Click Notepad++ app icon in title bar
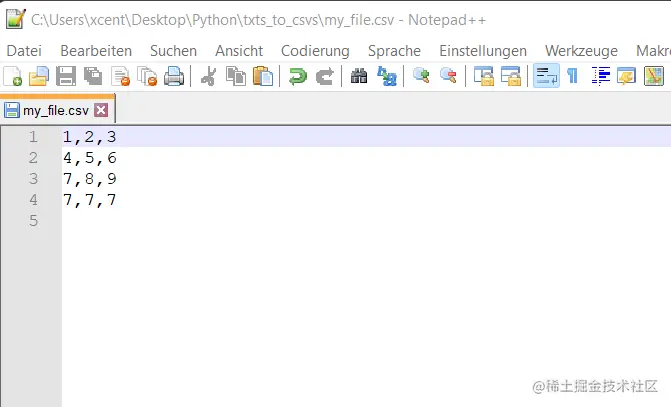The image size is (671, 407). click(15, 19)
